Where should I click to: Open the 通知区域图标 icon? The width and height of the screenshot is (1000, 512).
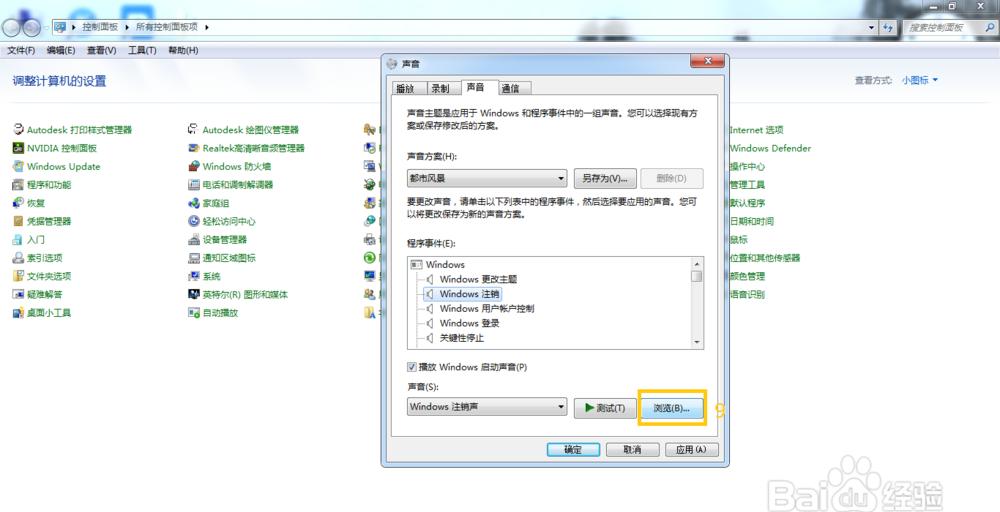point(193,258)
